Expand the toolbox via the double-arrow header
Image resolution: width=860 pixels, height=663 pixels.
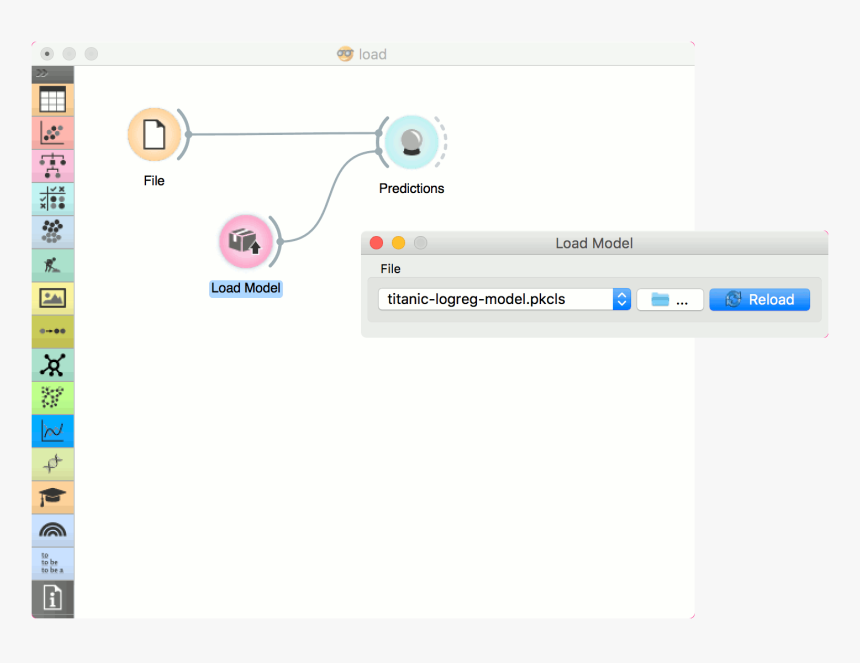pyautogui.click(x=52, y=74)
